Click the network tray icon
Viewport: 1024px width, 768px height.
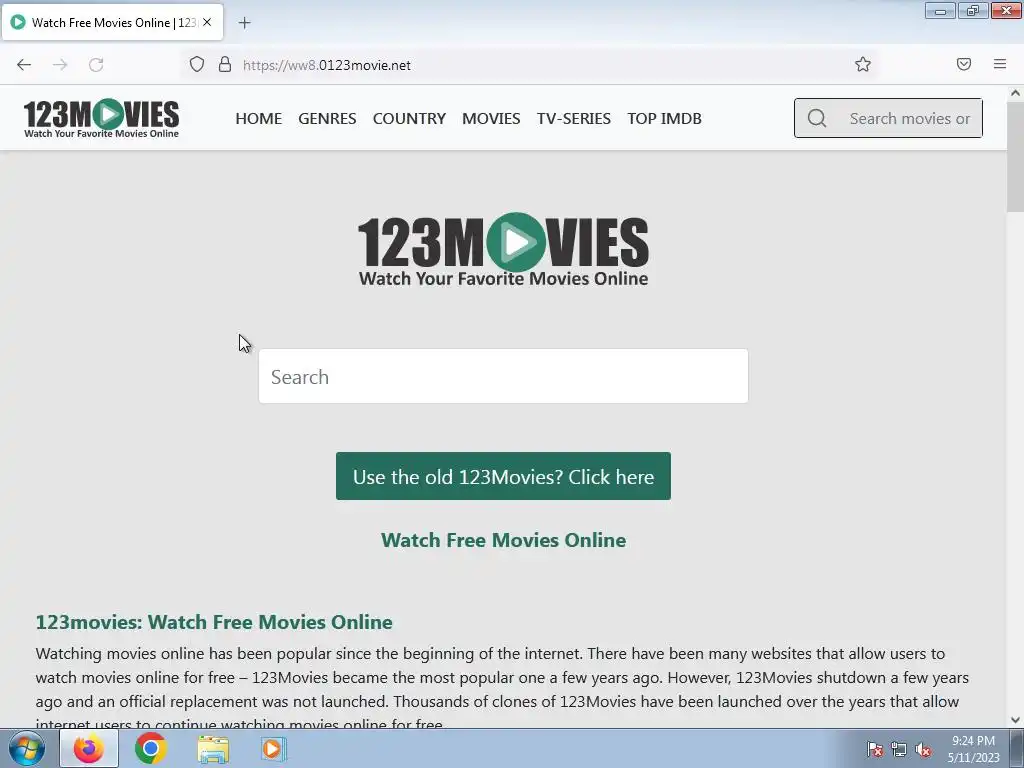899,749
